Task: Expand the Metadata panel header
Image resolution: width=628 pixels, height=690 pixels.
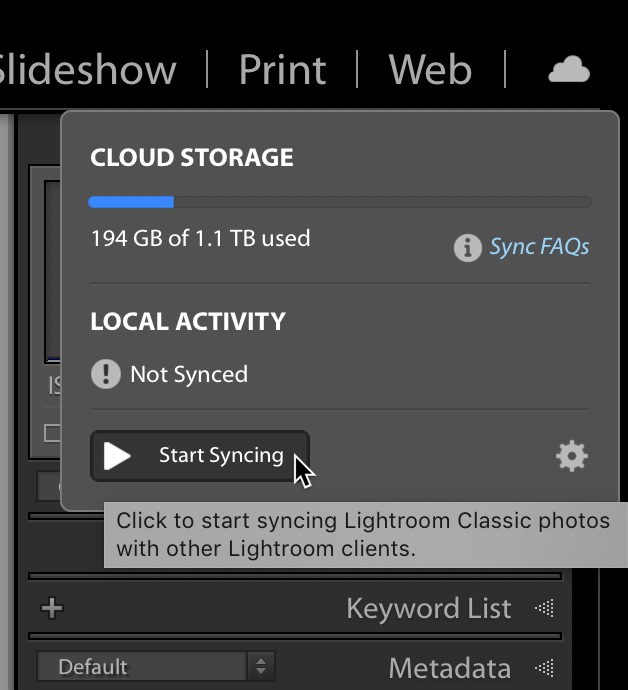Action: (x=450, y=668)
